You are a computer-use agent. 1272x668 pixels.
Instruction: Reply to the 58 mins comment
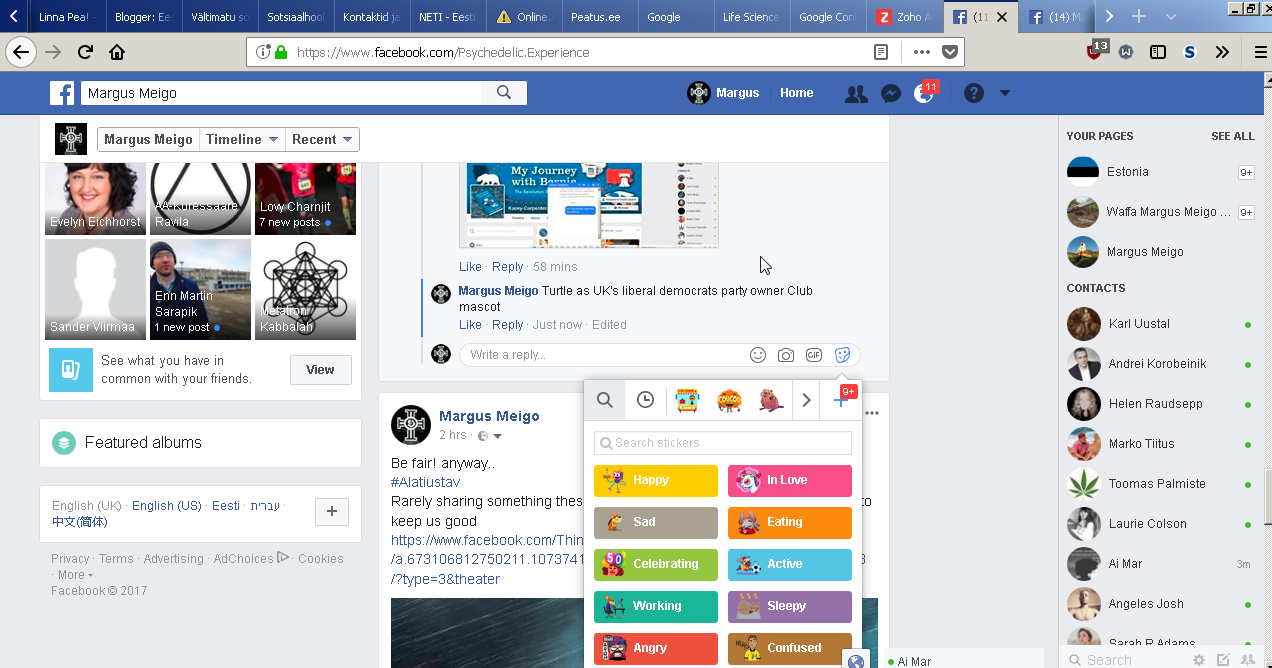[x=508, y=267]
